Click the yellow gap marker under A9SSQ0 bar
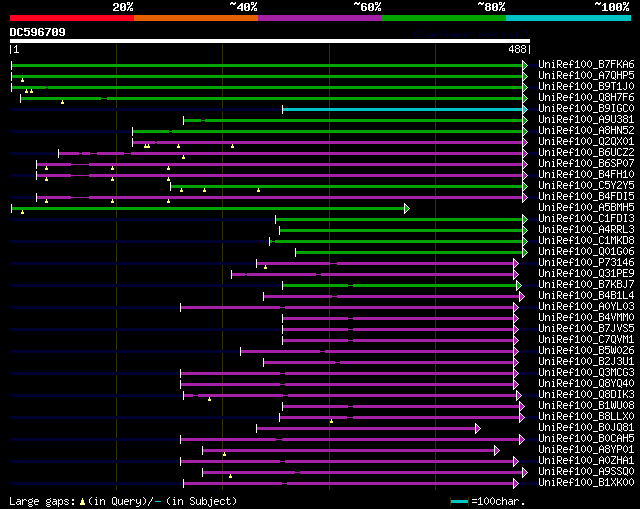Screen dimensions: 640x509 click(231, 476)
